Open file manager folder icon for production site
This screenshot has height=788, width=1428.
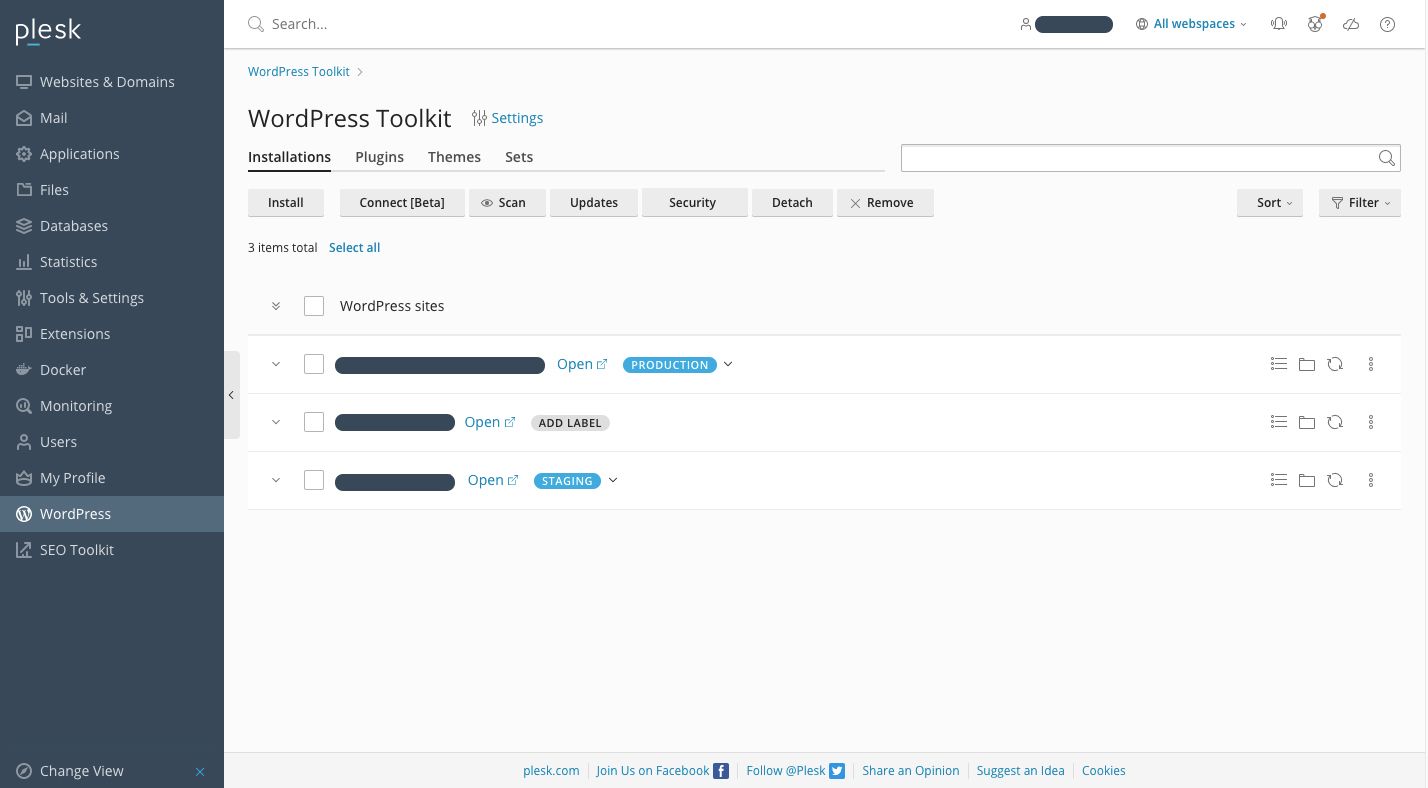click(1306, 365)
